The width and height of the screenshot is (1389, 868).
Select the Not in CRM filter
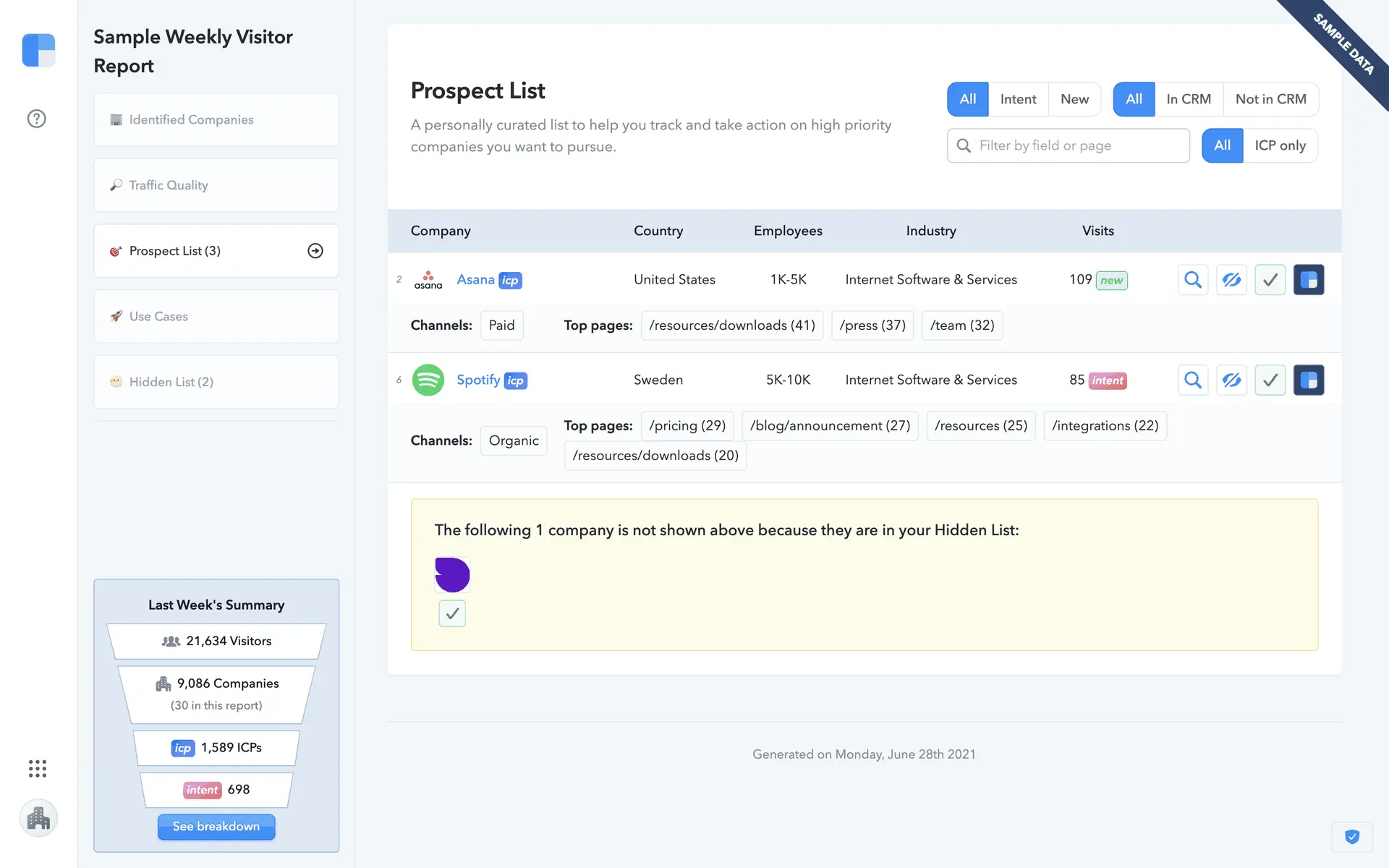pos(1270,99)
